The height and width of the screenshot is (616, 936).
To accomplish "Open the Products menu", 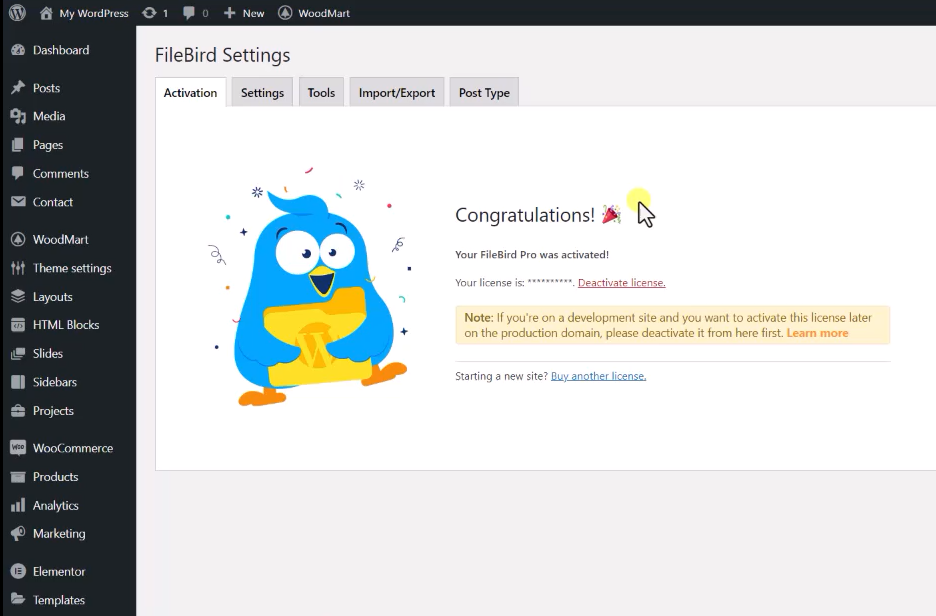I will [x=53, y=477].
